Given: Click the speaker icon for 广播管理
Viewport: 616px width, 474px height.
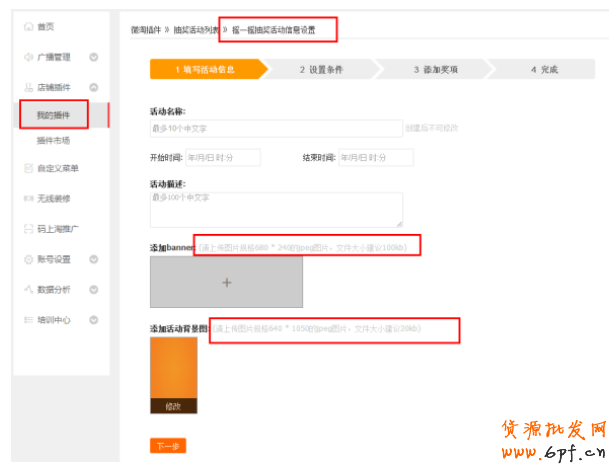Looking at the screenshot, I should (28, 57).
